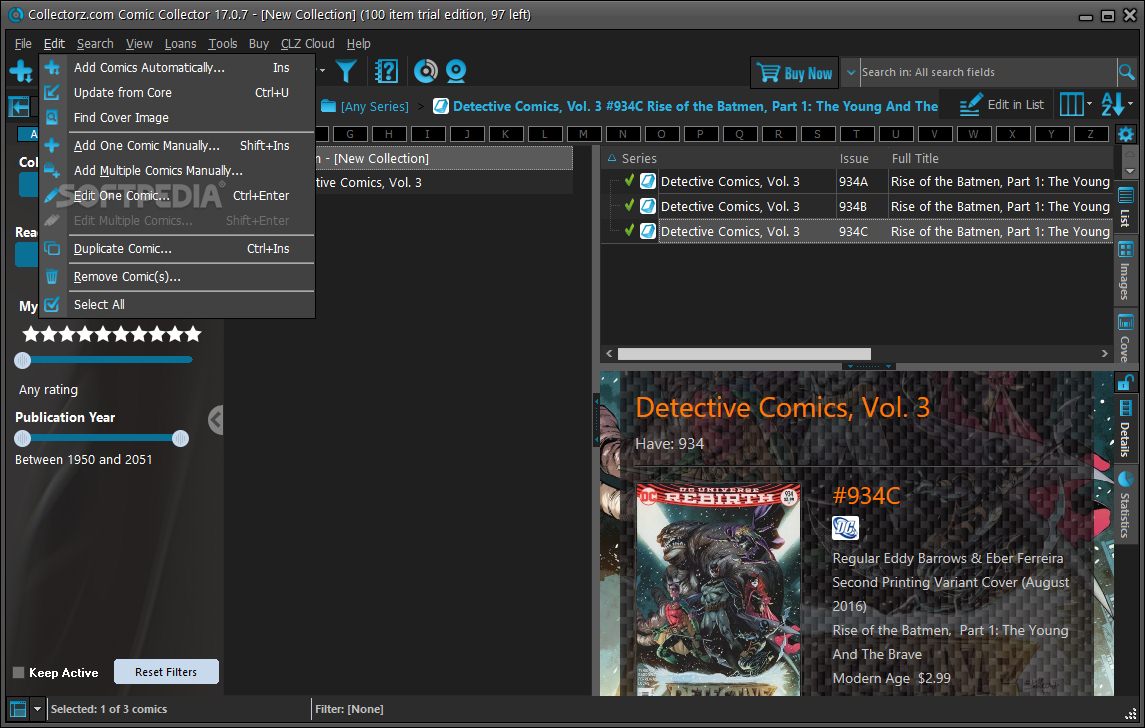Toggle collected checkmark on issue 934C row
Image resolution: width=1145 pixels, height=728 pixels.
coord(629,231)
